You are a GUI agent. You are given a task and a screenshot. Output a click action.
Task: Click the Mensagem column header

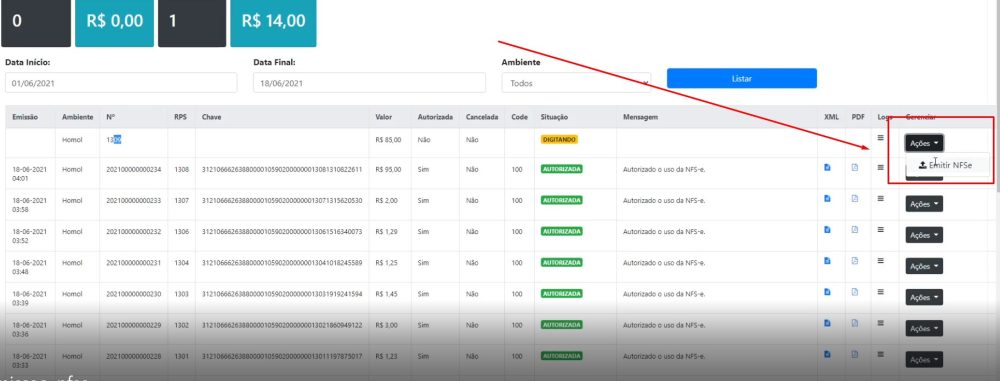pos(641,117)
